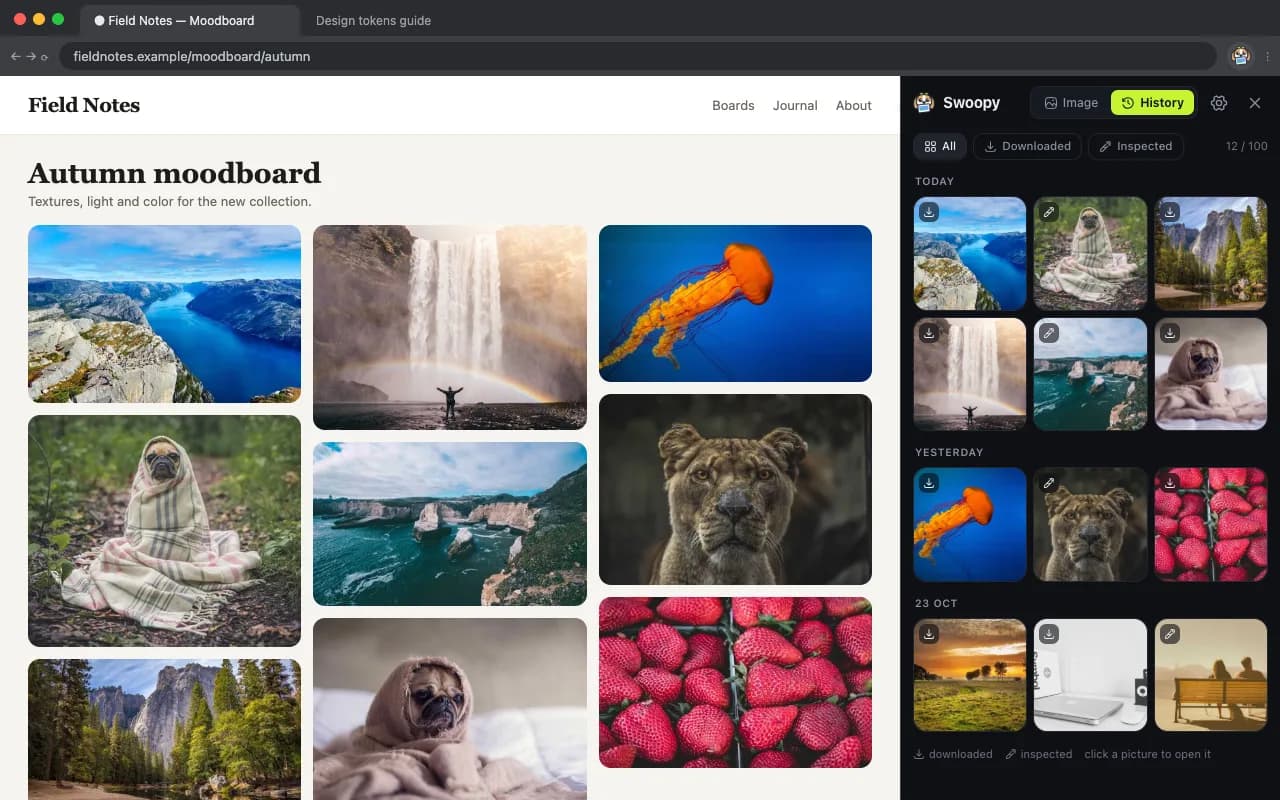
Task: Click the browser forward arrow
Action: (x=30, y=57)
